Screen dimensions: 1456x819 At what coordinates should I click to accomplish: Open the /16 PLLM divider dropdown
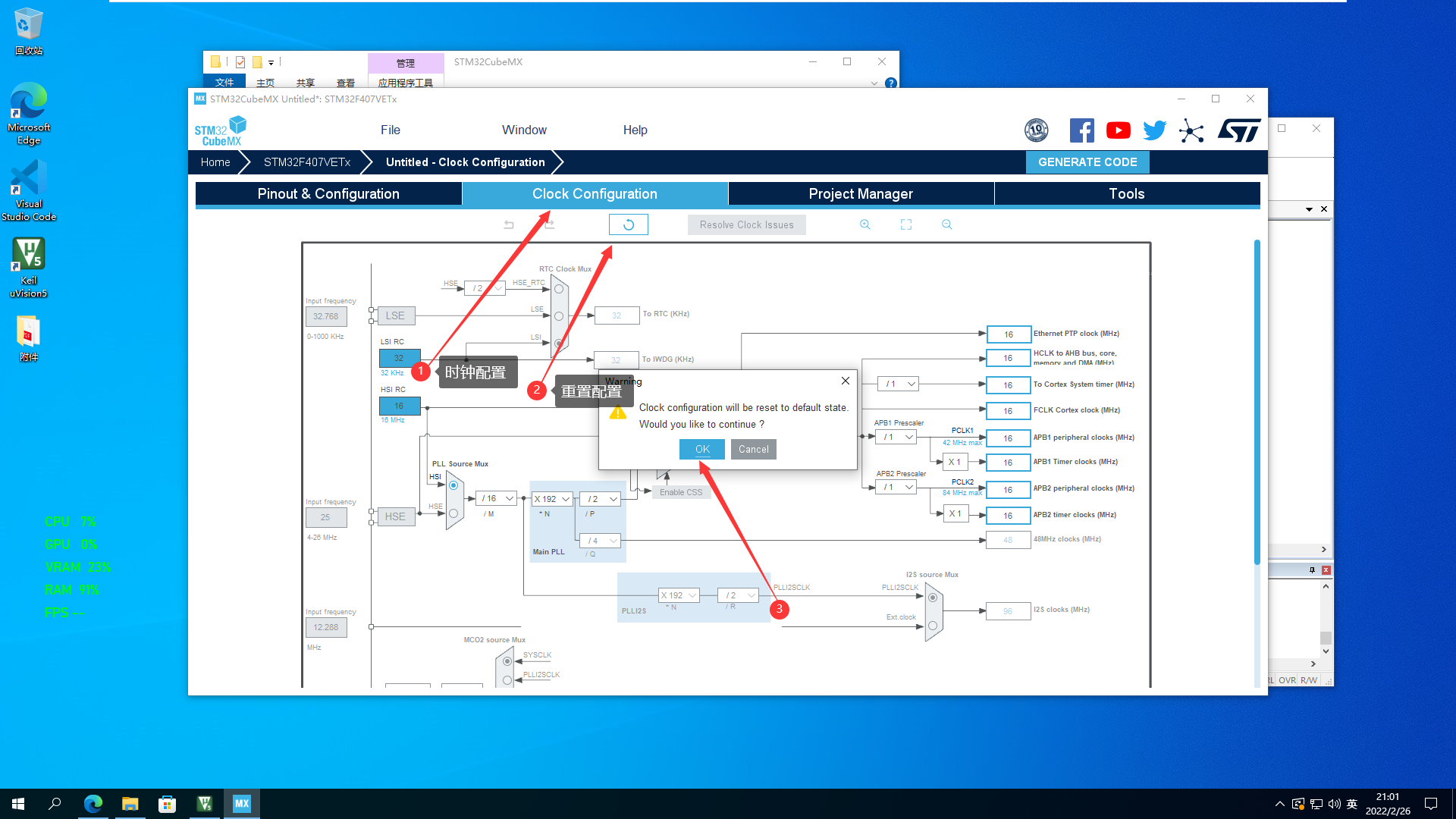(497, 498)
